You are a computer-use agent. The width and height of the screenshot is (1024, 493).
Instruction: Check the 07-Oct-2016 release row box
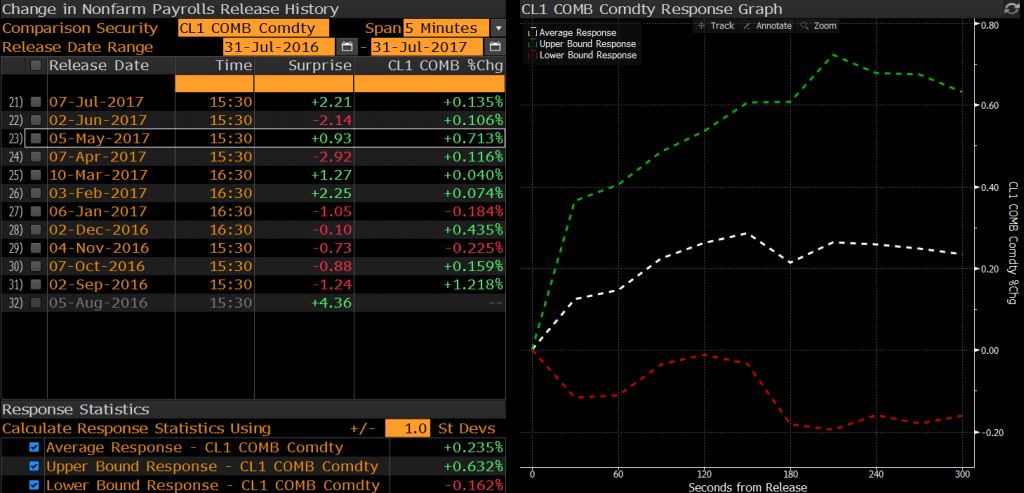(x=36, y=266)
